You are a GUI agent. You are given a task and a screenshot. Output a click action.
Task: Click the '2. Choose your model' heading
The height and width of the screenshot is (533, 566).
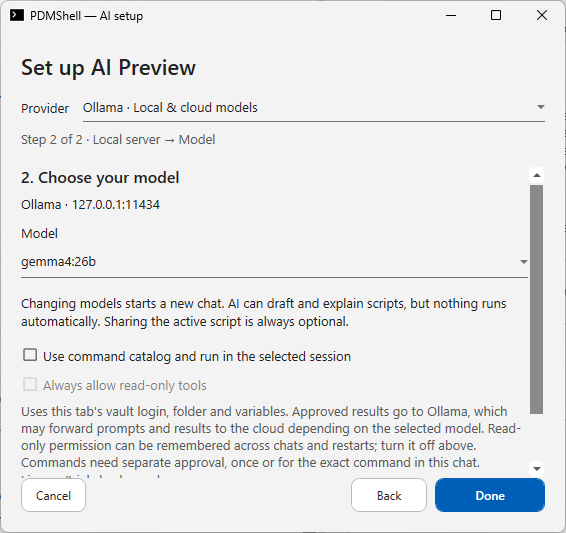tap(100, 178)
